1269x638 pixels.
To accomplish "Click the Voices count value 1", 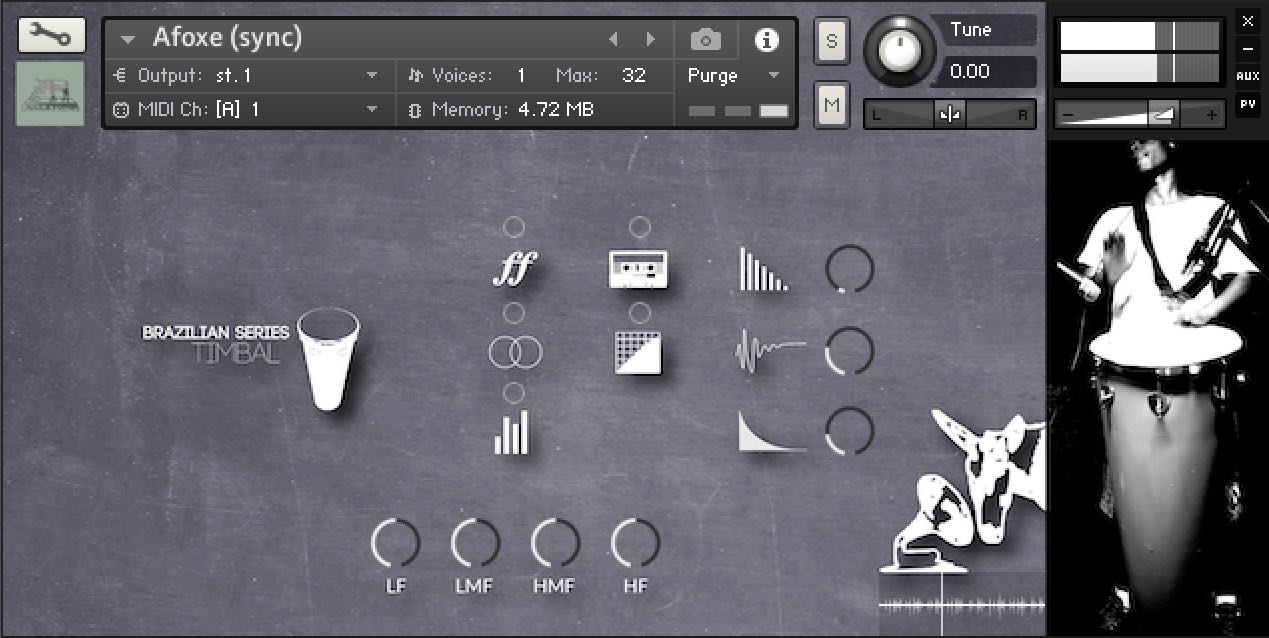I will (x=521, y=75).
